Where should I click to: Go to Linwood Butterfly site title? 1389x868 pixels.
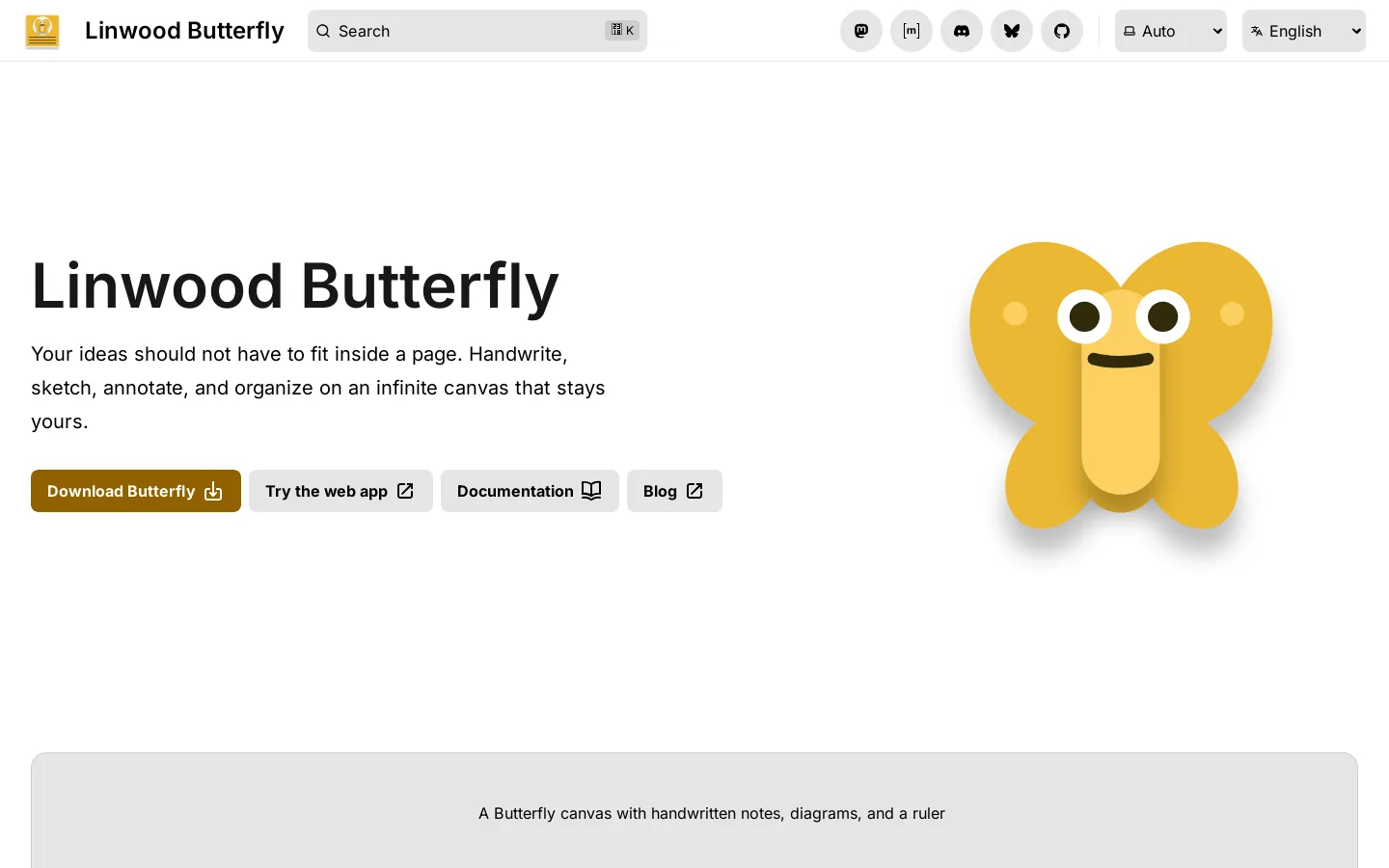pyautogui.click(x=184, y=31)
